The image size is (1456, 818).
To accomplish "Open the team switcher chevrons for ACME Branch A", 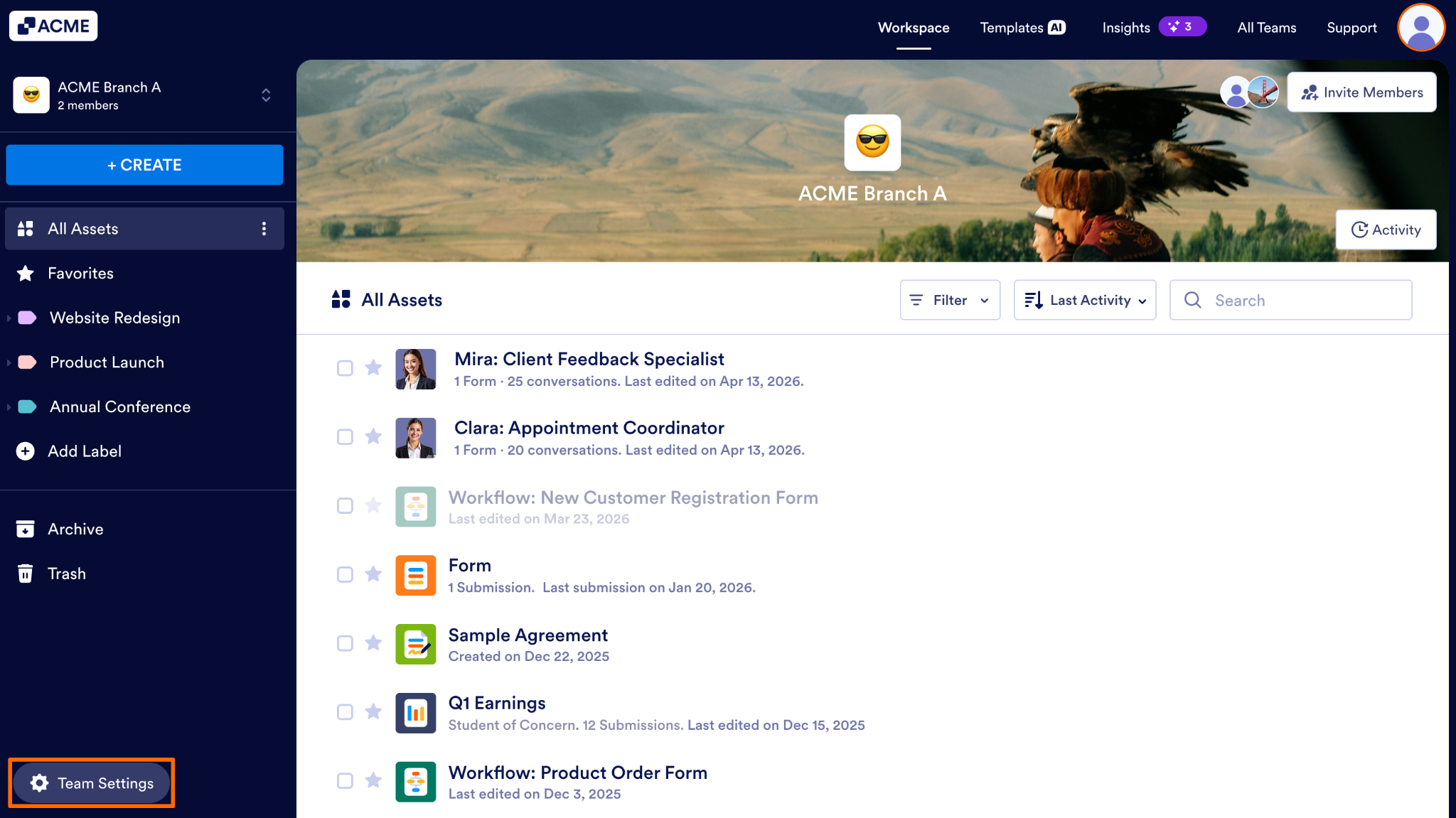I will 266,95.
